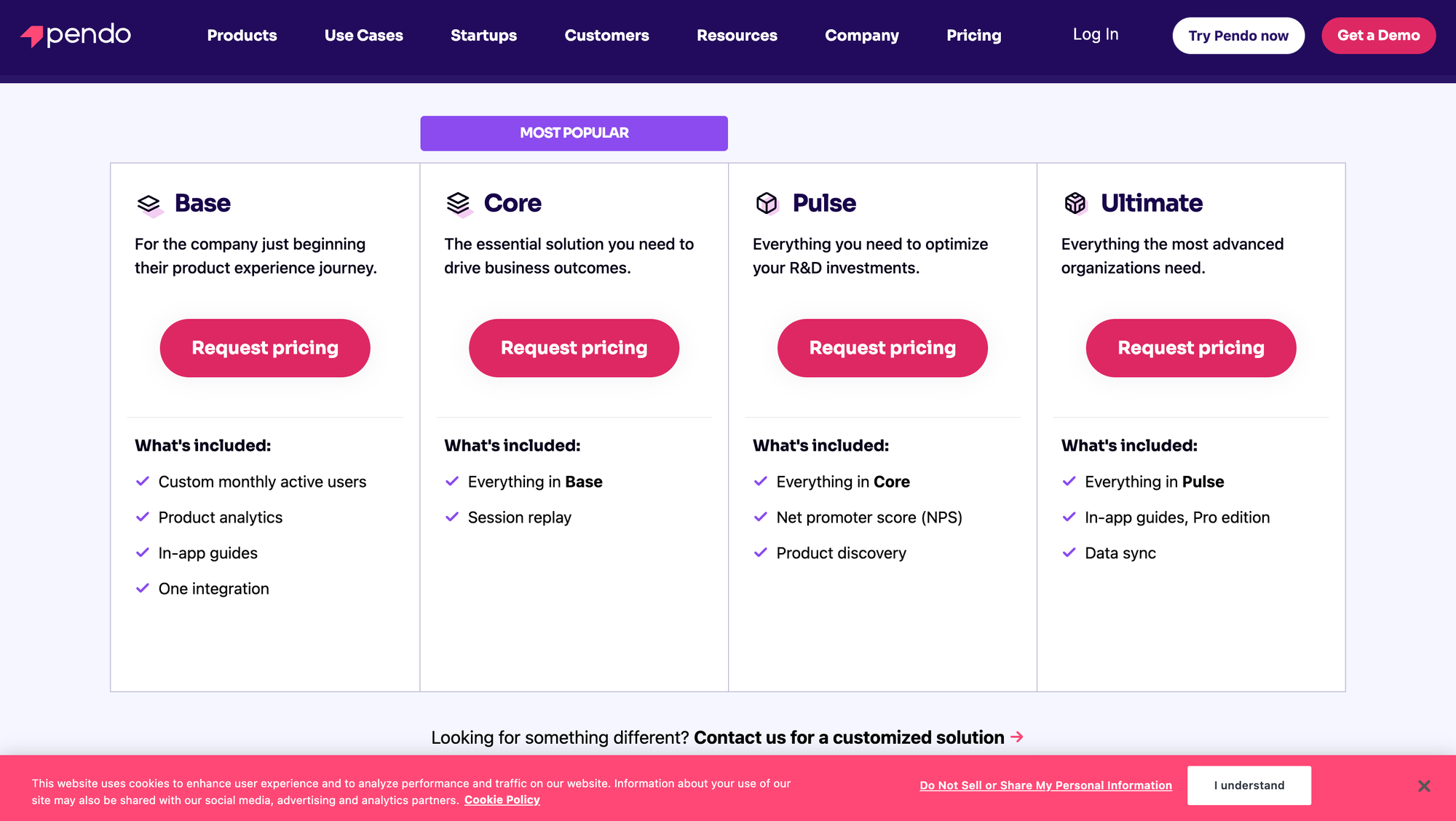This screenshot has width=1456, height=821.
Task: Open the Company menu
Action: pyautogui.click(x=862, y=36)
